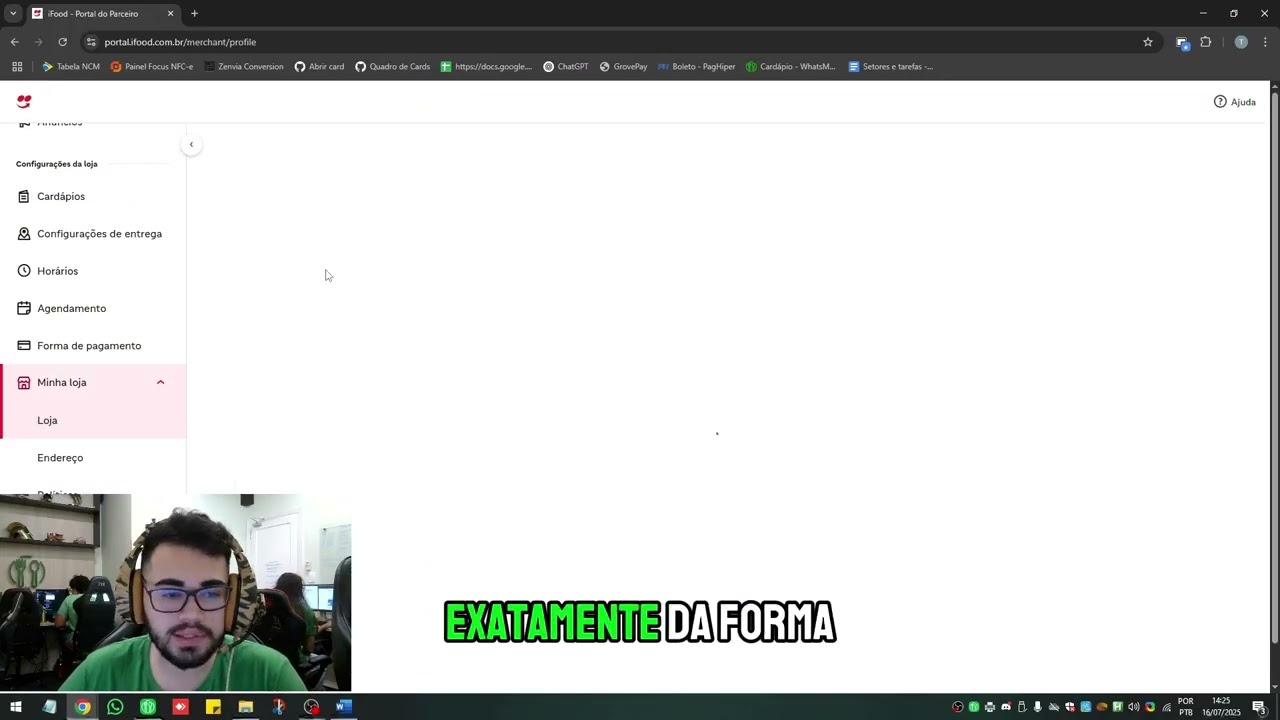This screenshot has height=720, width=1280.
Task: Open the taskbar clock and calendar
Action: (1221, 707)
